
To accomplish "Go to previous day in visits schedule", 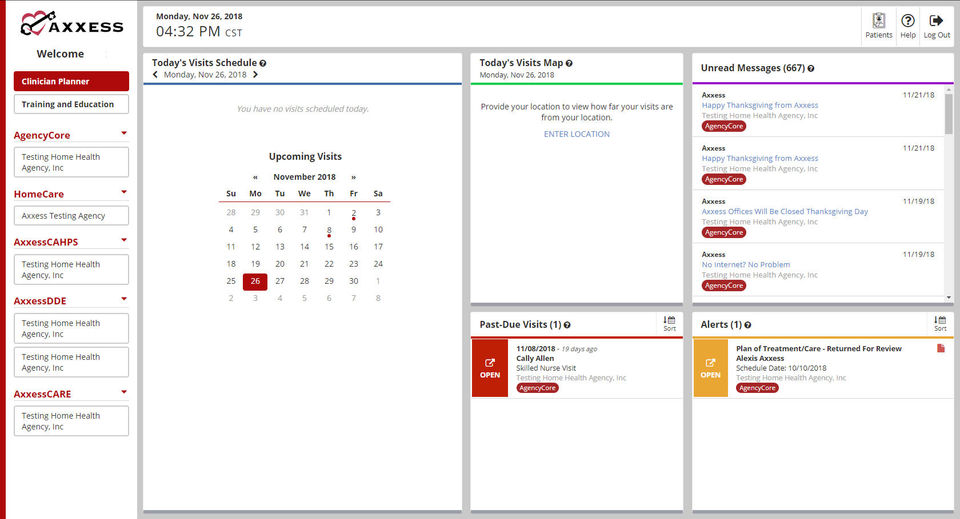I will click(156, 75).
